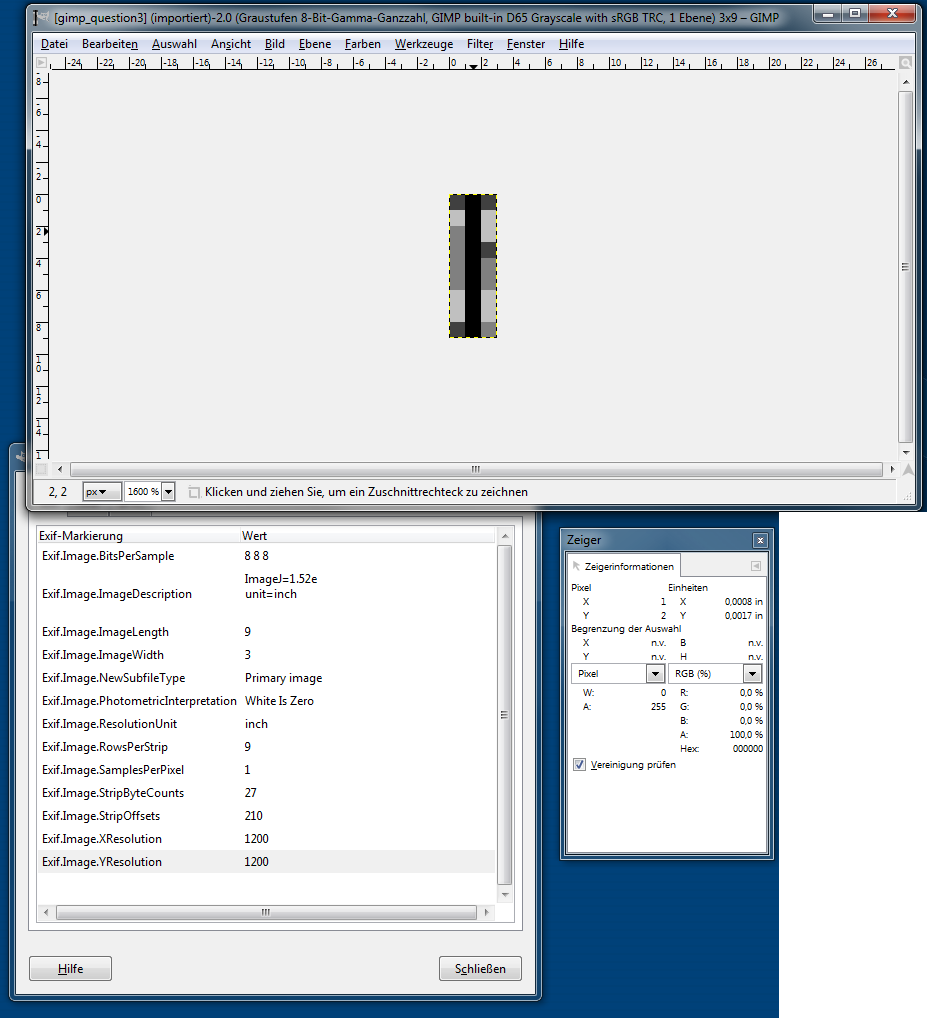Click the Exif list vertical scrollbar thumb
The height and width of the screenshot is (1018, 927).
(x=504, y=715)
